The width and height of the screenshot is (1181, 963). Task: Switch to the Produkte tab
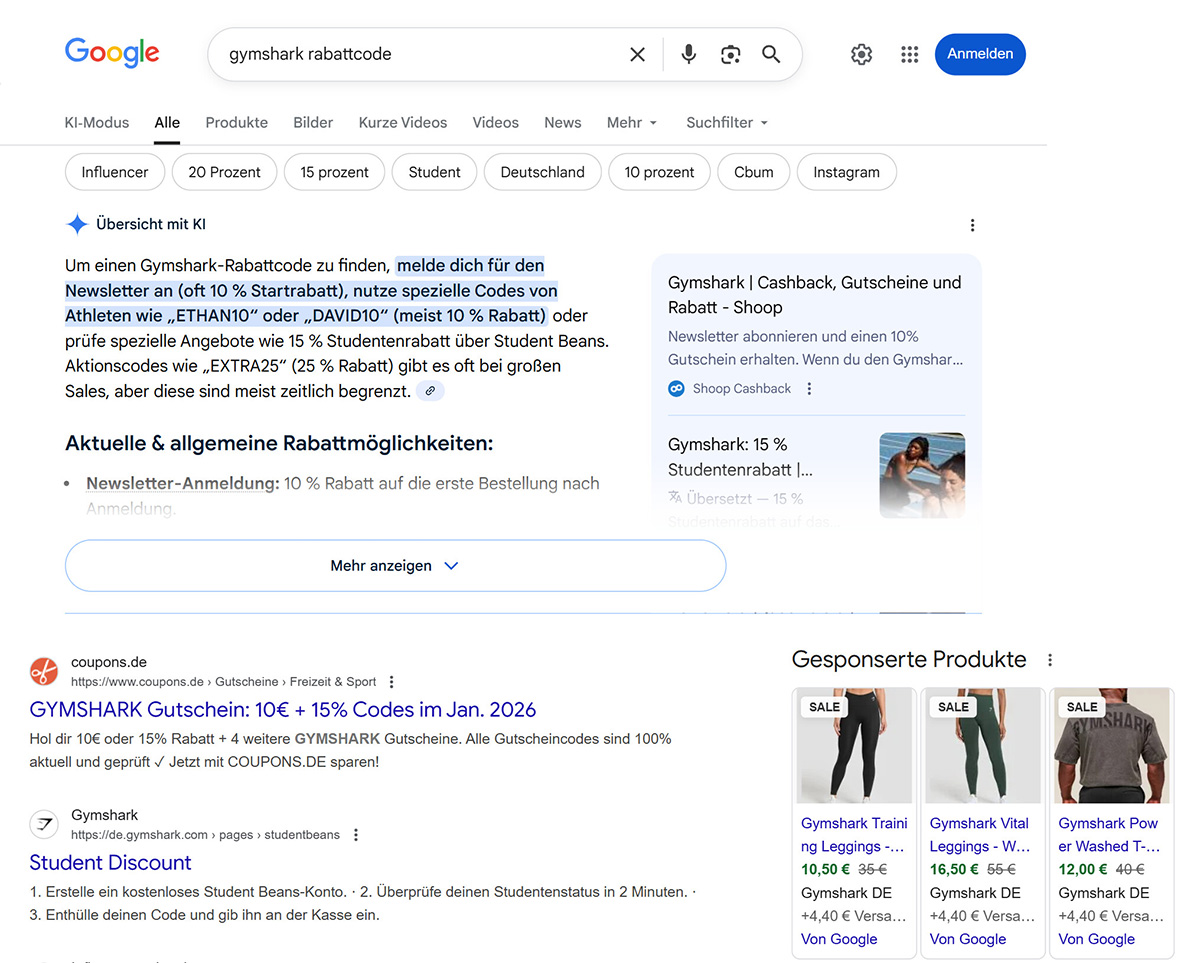coord(236,122)
